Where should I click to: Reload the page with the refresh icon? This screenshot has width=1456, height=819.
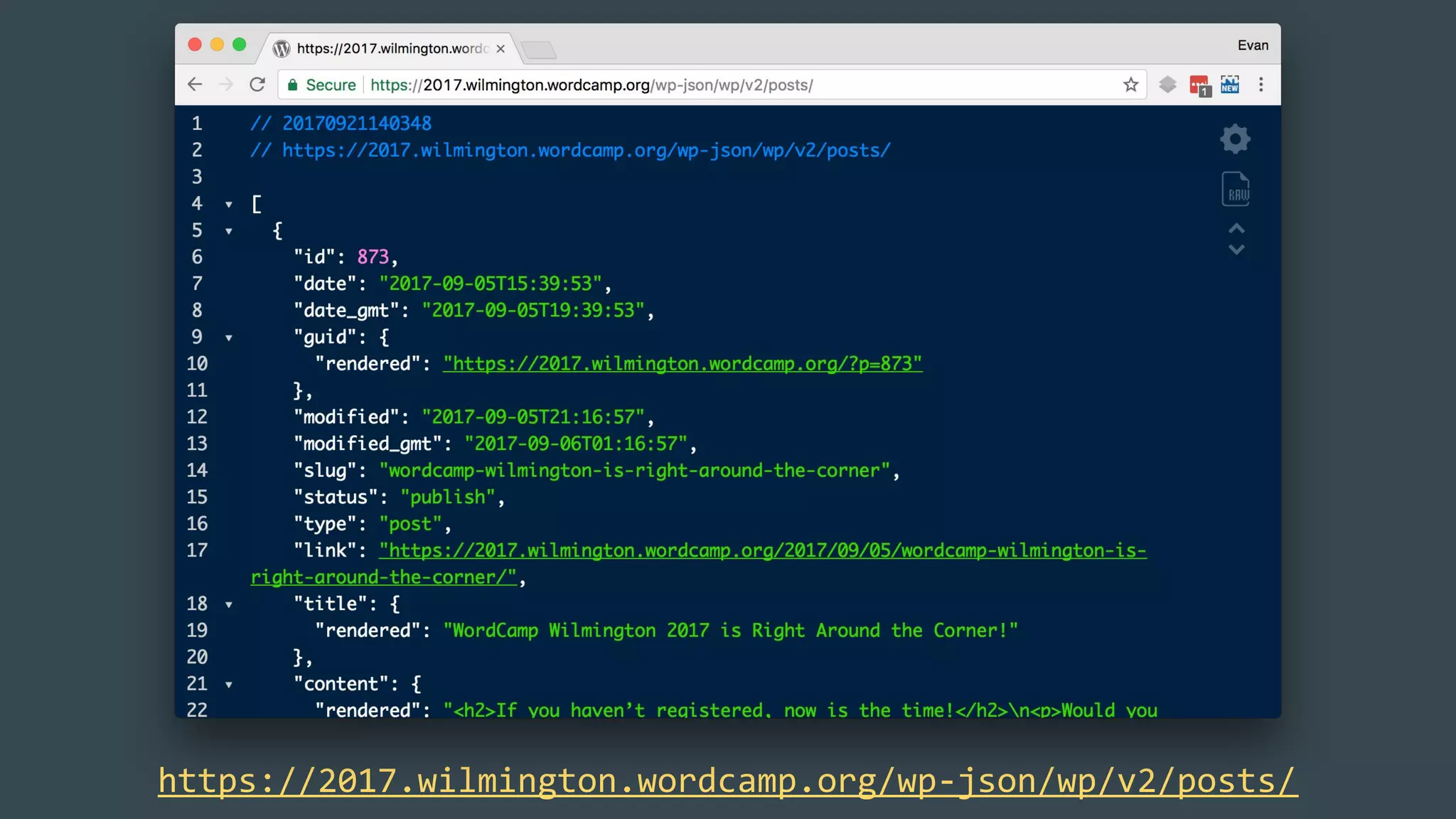pos(257,85)
